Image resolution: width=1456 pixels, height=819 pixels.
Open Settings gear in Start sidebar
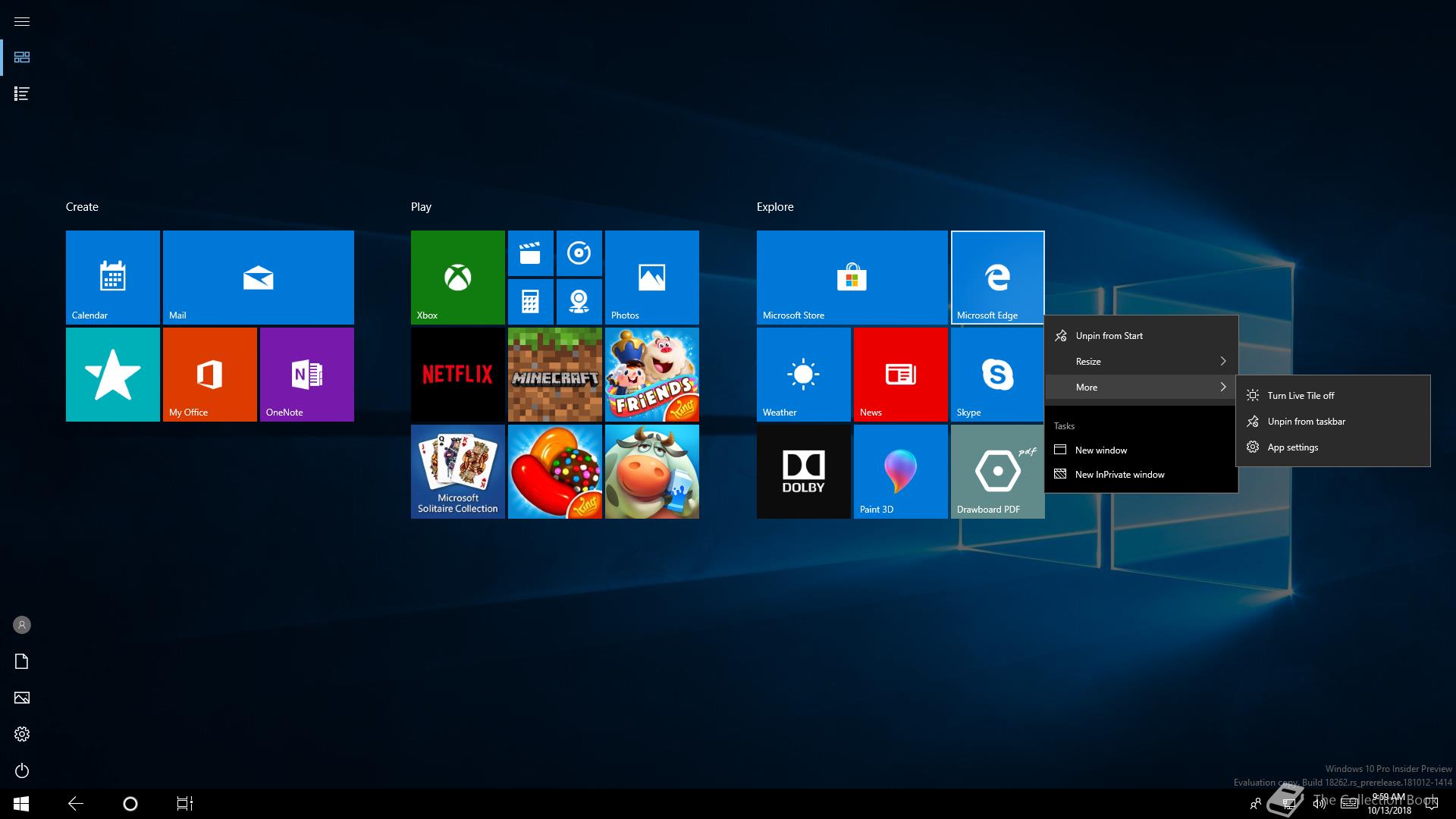tap(22, 734)
